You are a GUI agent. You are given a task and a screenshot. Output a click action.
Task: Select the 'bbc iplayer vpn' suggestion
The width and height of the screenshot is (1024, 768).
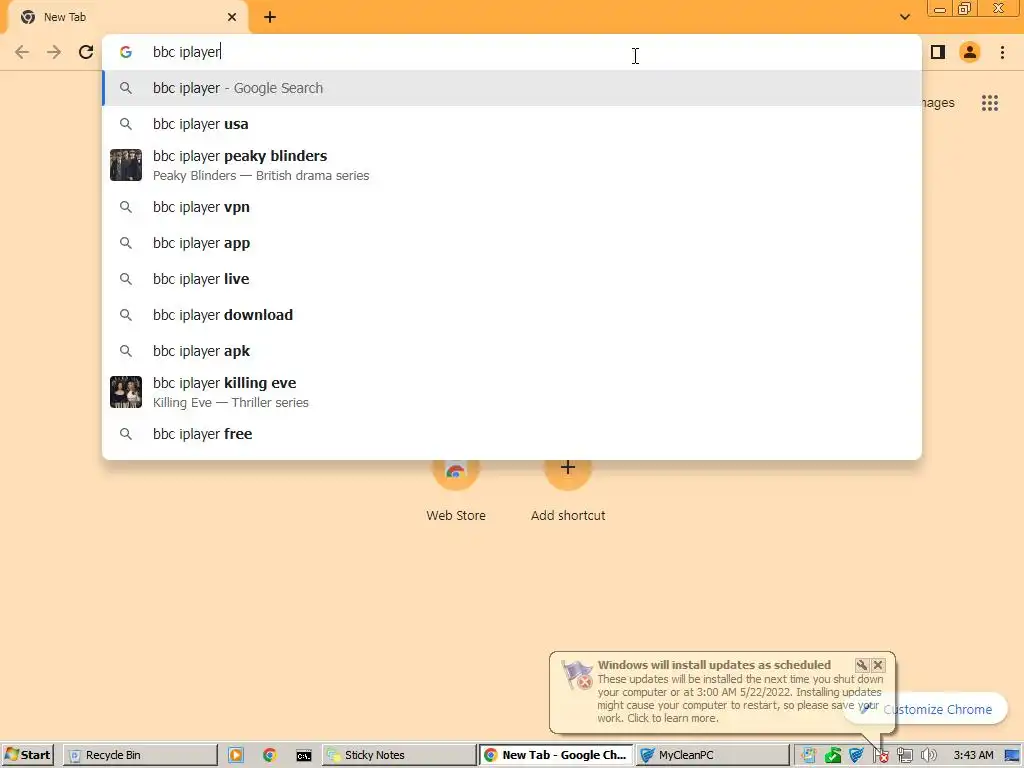pos(512,207)
